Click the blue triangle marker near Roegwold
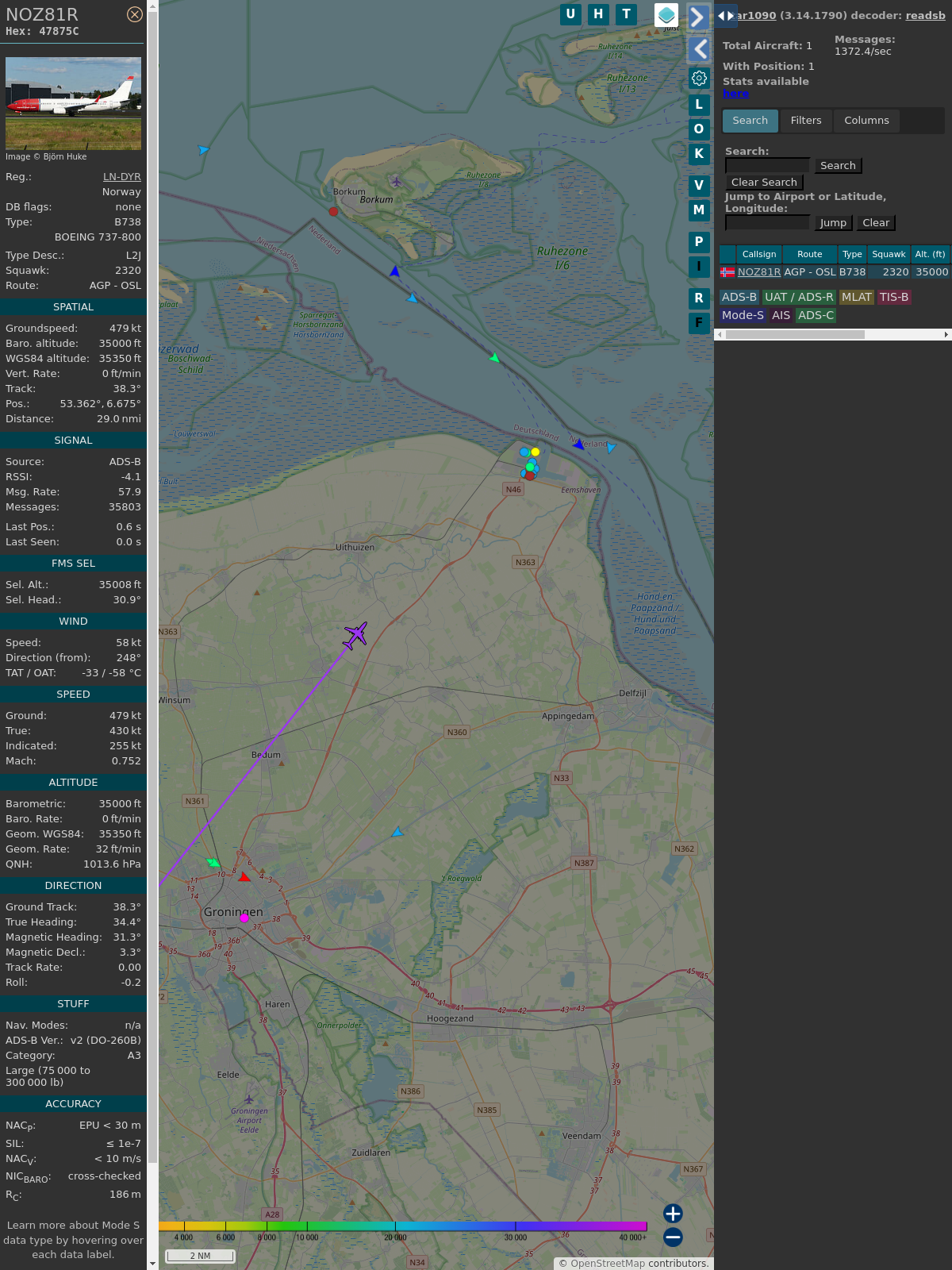Screen dimensions: 952x1270 (397, 832)
